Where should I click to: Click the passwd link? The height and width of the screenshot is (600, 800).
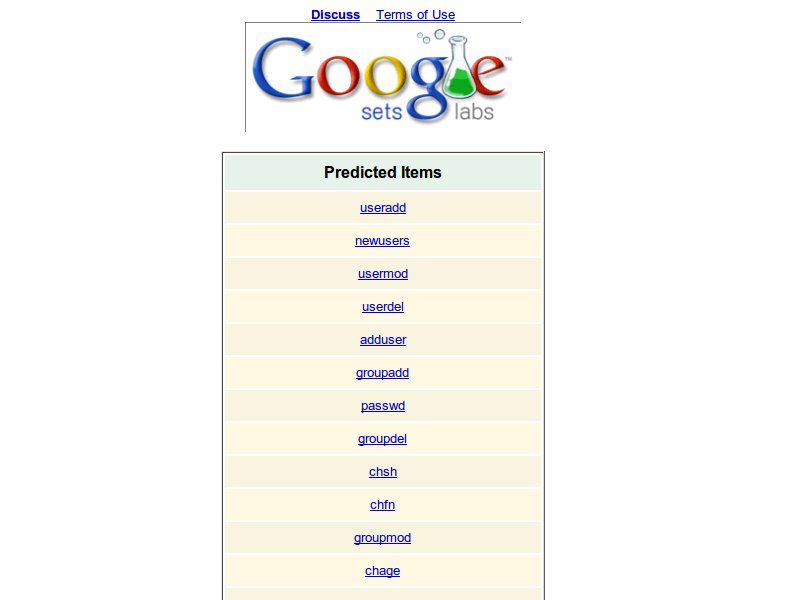pyautogui.click(x=383, y=406)
